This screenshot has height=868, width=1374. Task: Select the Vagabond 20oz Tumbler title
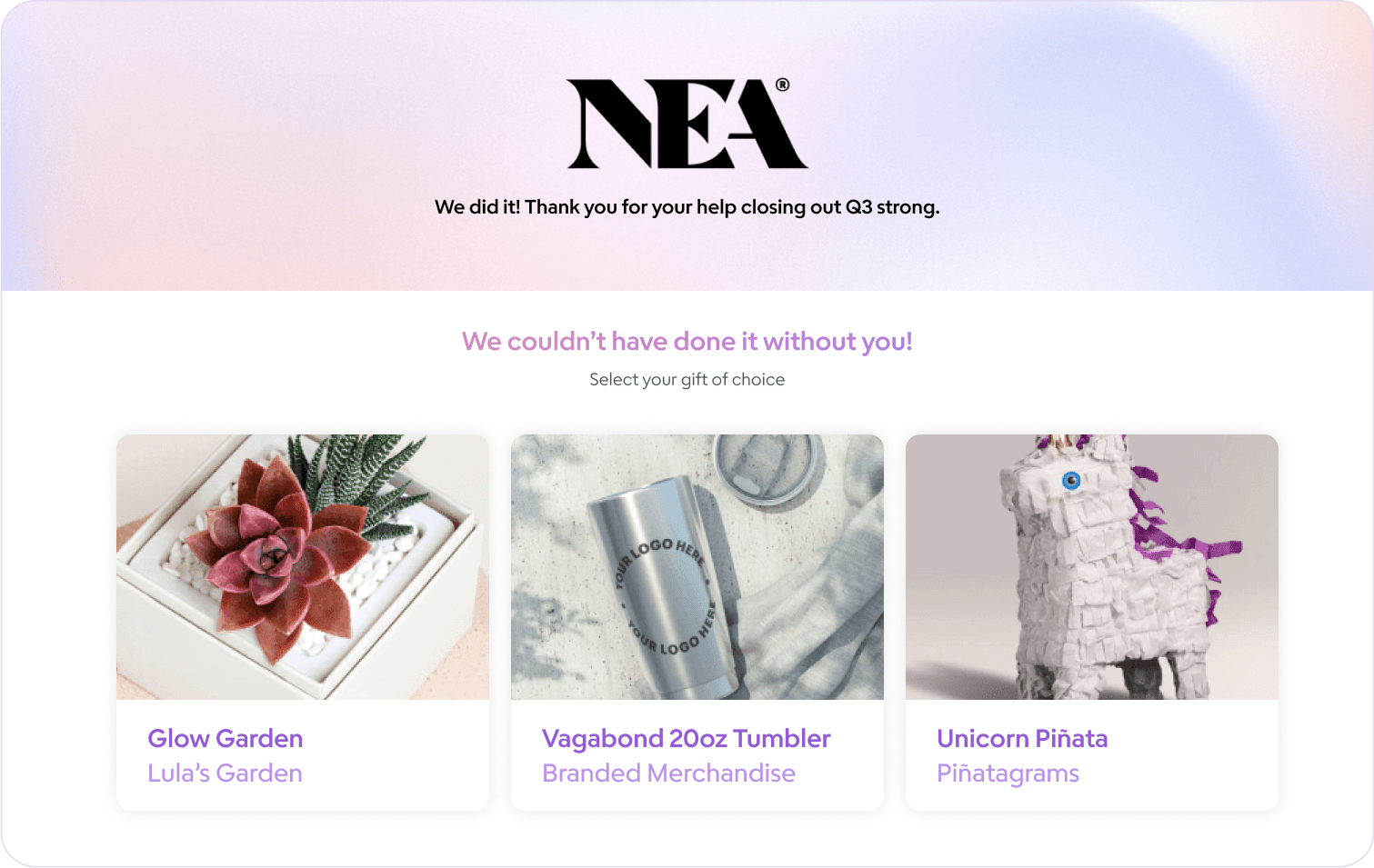(x=687, y=738)
